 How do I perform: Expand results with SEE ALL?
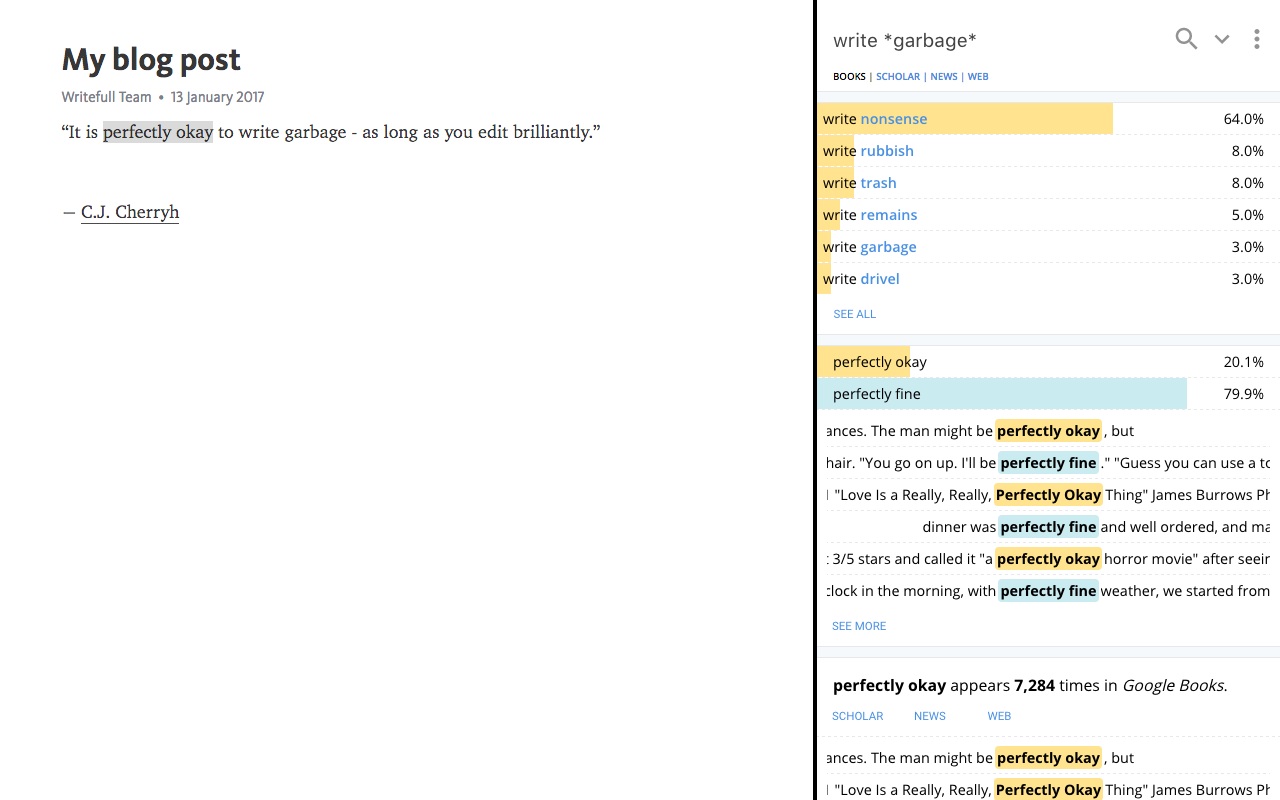pos(854,314)
